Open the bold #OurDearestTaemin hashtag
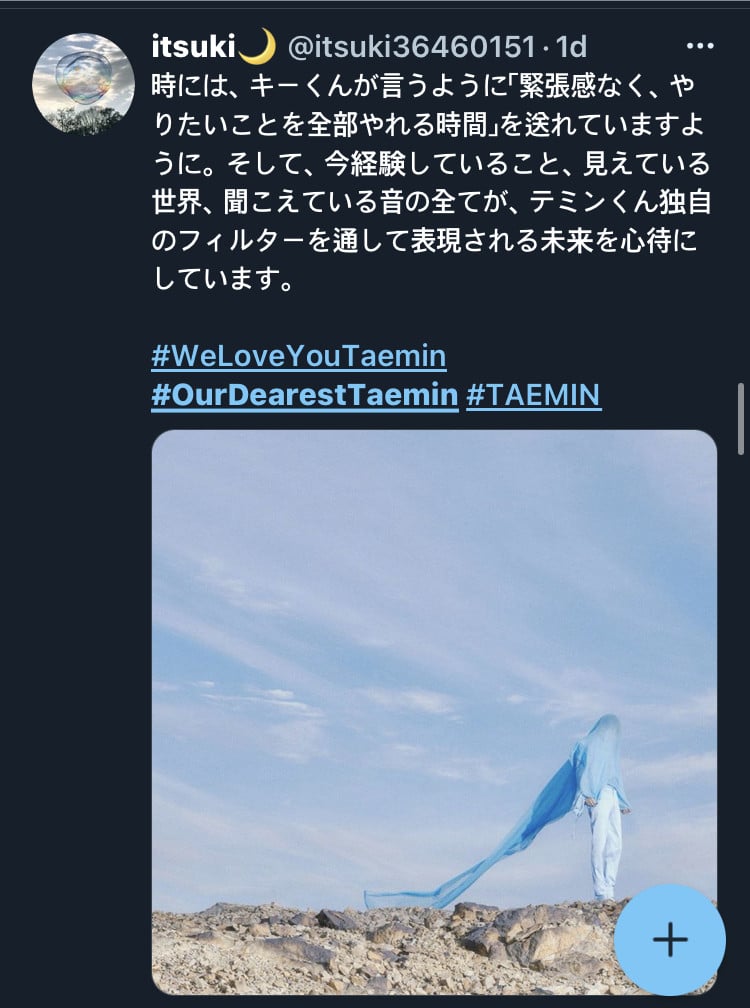This screenshot has height=1008, width=750. tap(305, 395)
